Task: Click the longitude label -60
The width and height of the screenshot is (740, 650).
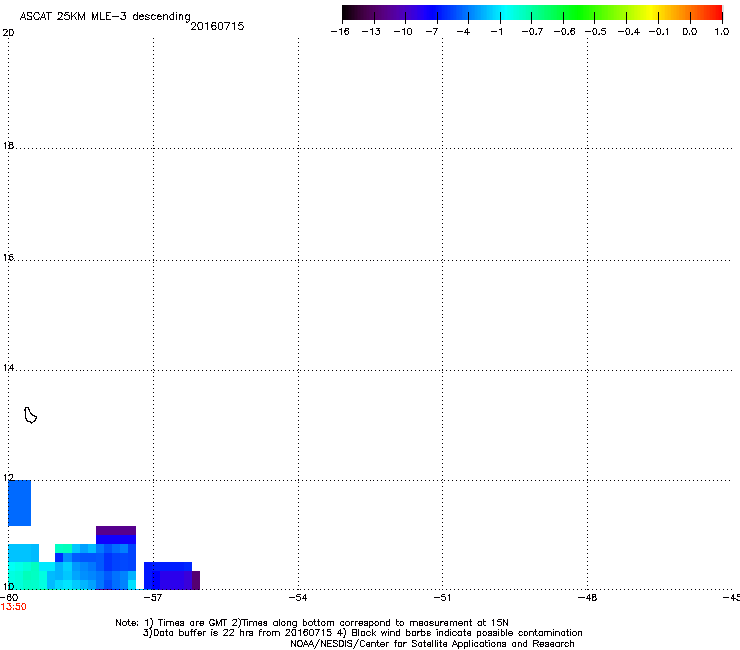Action: click(x=9, y=598)
